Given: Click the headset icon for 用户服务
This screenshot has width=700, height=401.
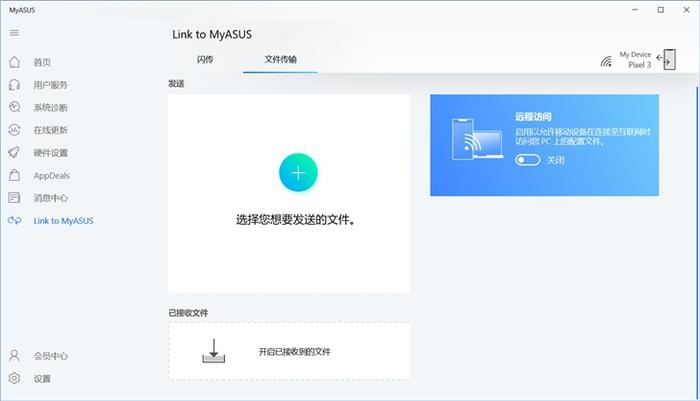Looking at the screenshot, I should [x=14, y=84].
